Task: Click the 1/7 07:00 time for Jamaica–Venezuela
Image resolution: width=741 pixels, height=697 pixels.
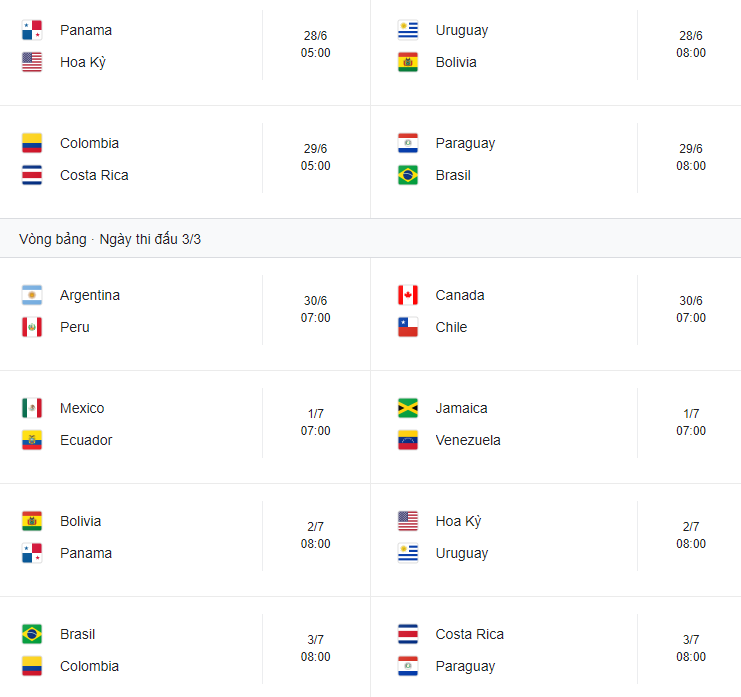Action: coord(690,422)
